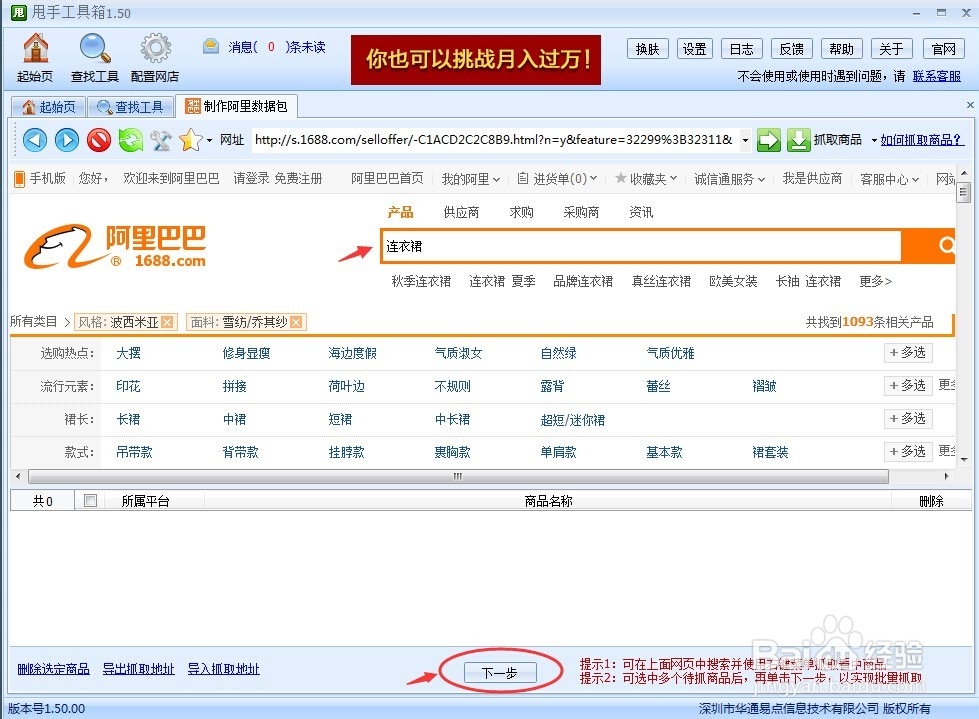Click the Alibaba 1688.com logo
This screenshot has height=719, width=979.
click(115, 247)
